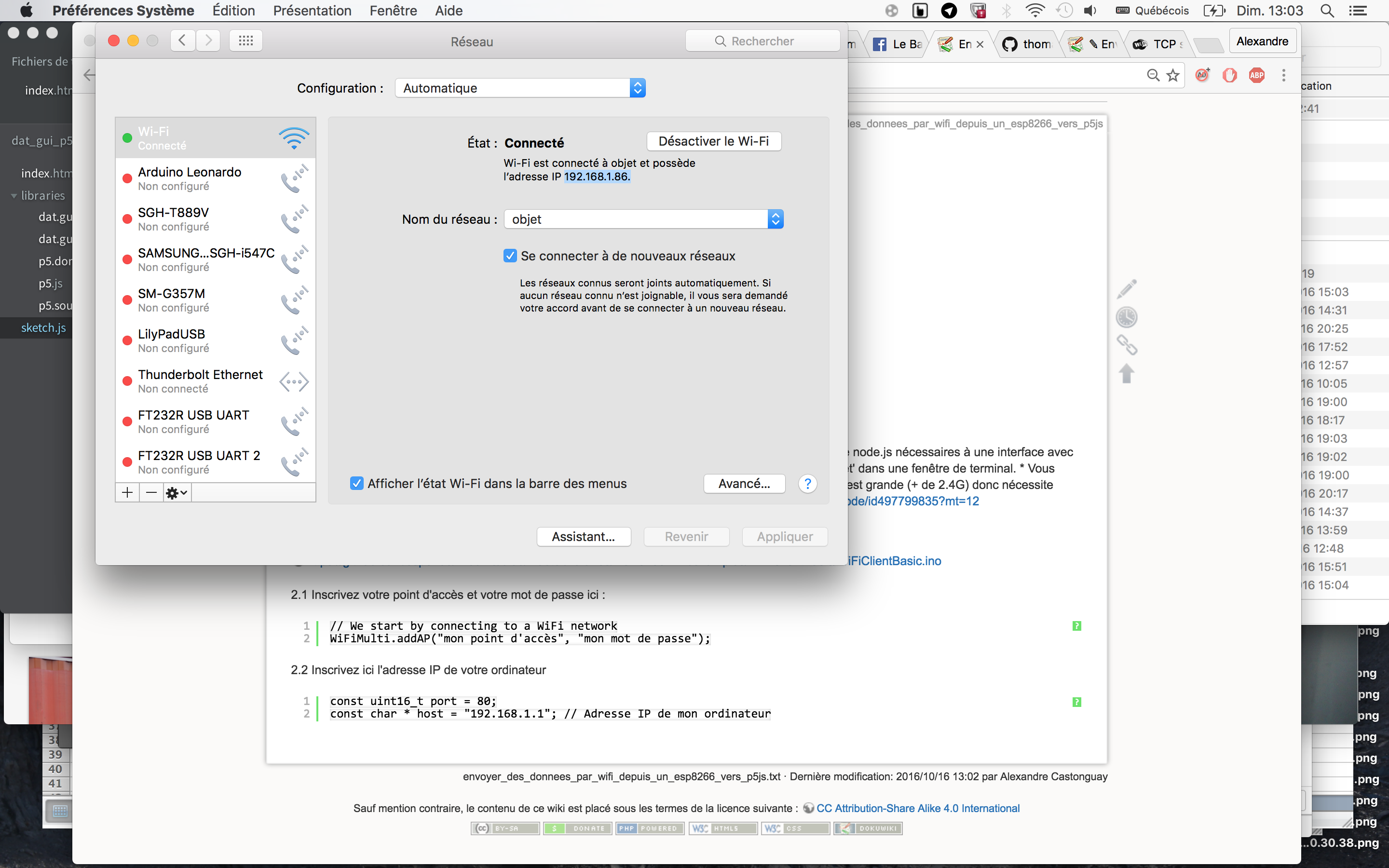Open the Nom du réseau dropdown

[643, 219]
